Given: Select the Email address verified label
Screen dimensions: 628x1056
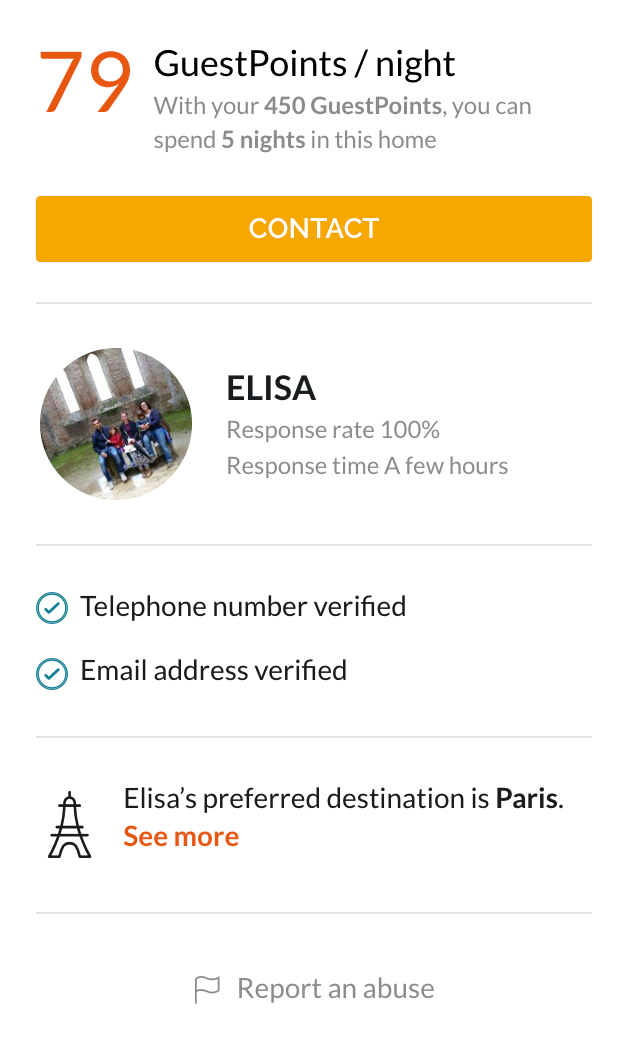Looking at the screenshot, I should [213, 670].
